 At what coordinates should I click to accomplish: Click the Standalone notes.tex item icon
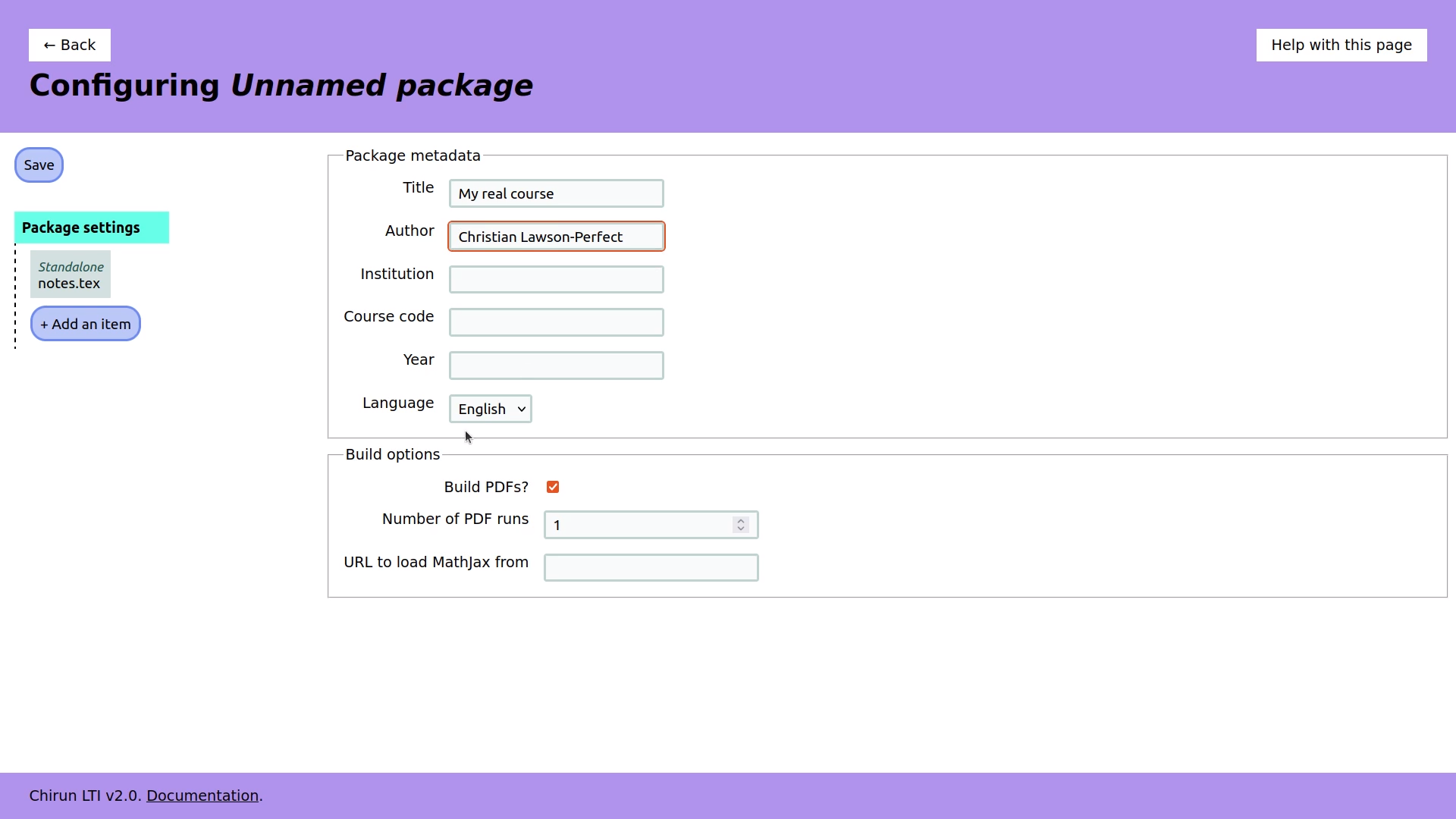coord(70,275)
